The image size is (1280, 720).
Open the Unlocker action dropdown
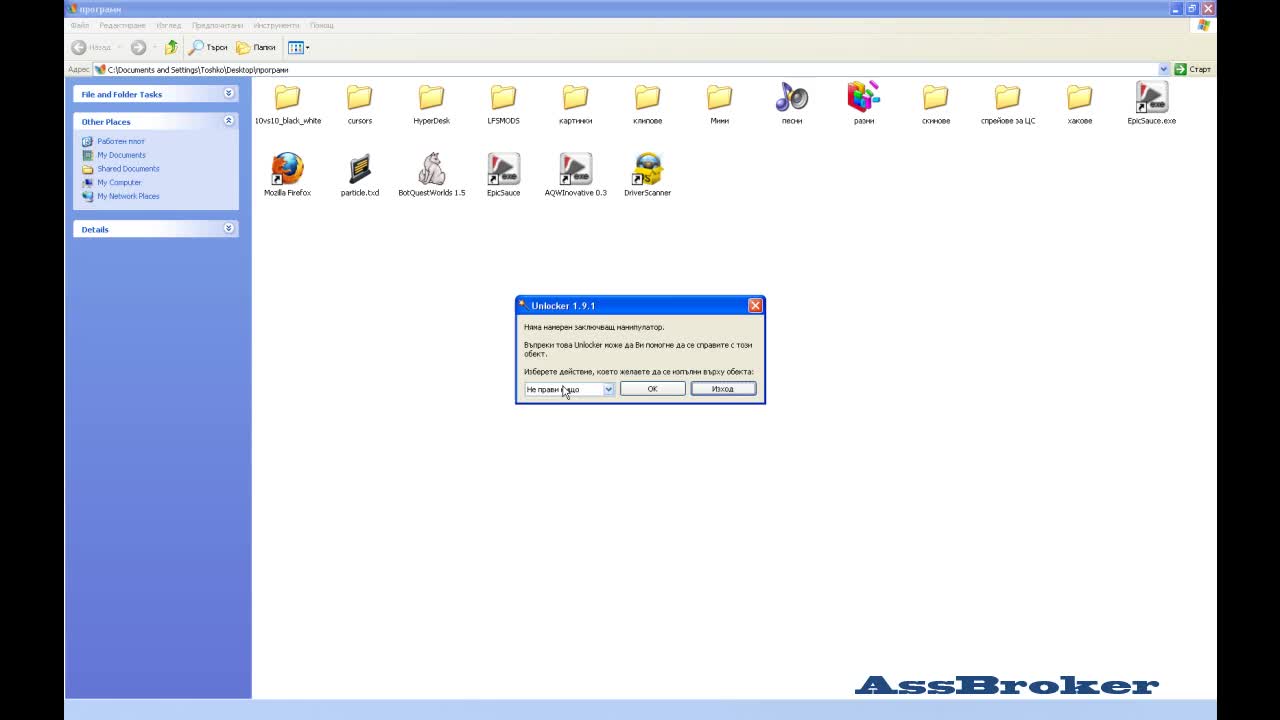click(x=608, y=389)
